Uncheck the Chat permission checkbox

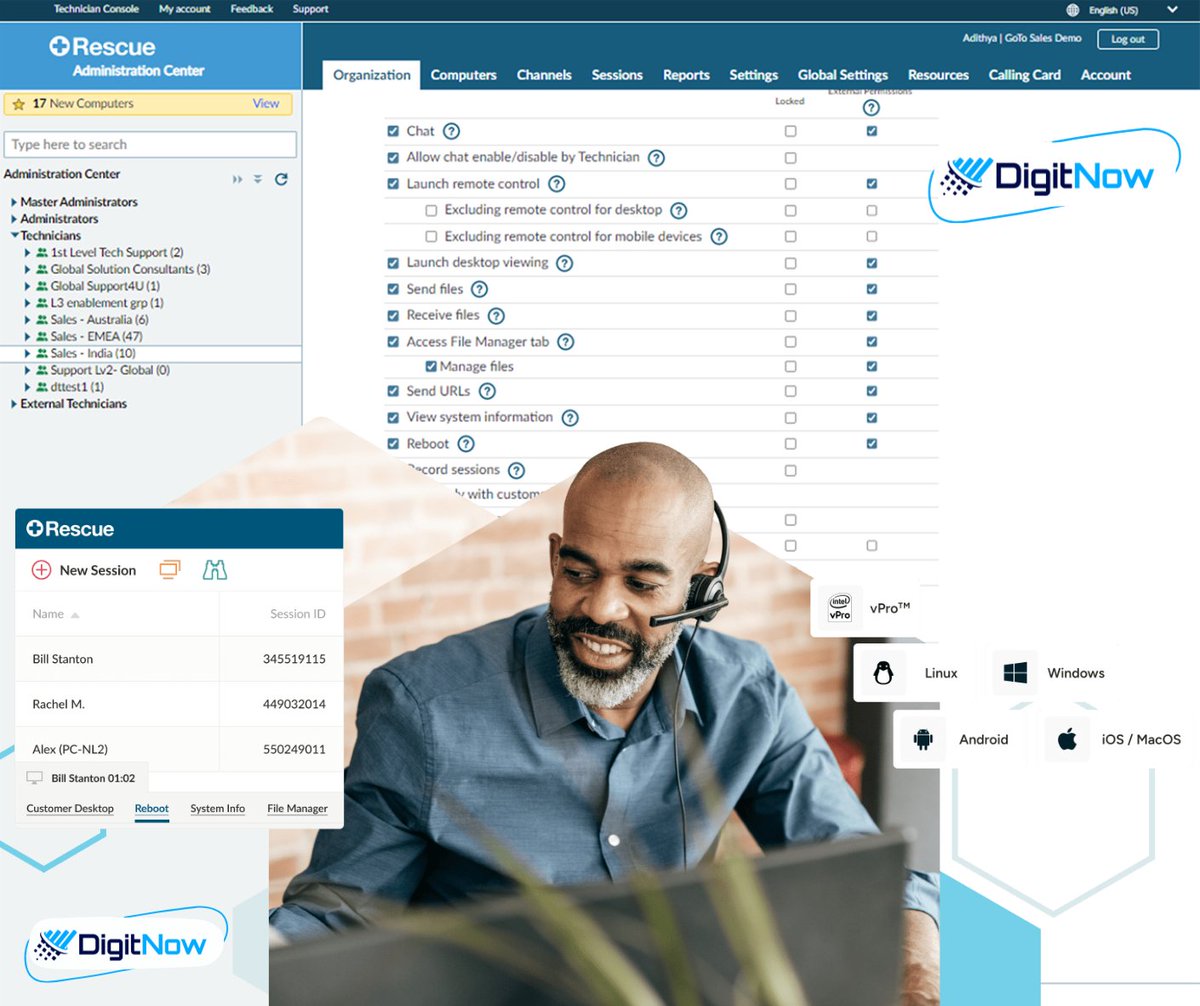pyautogui.click(x=392, y=131)
